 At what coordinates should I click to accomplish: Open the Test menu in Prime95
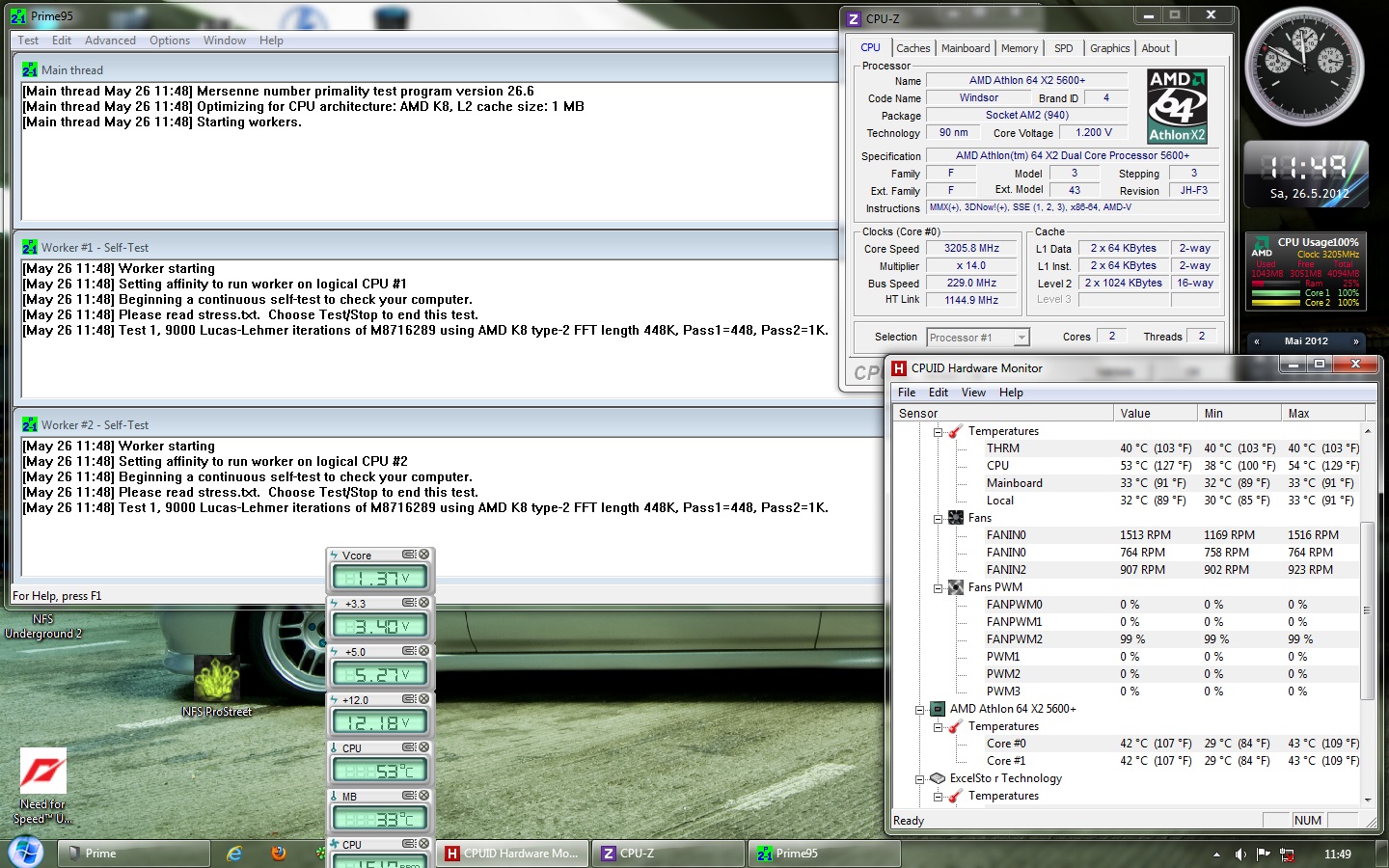tap(28, 41)
